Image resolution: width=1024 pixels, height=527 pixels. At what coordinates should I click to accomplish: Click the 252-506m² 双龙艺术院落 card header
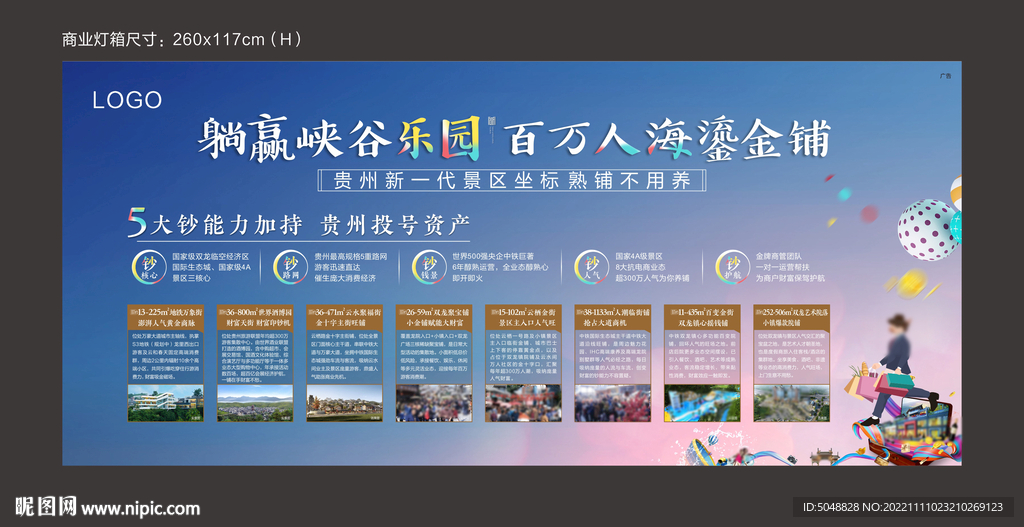(792, 317)
